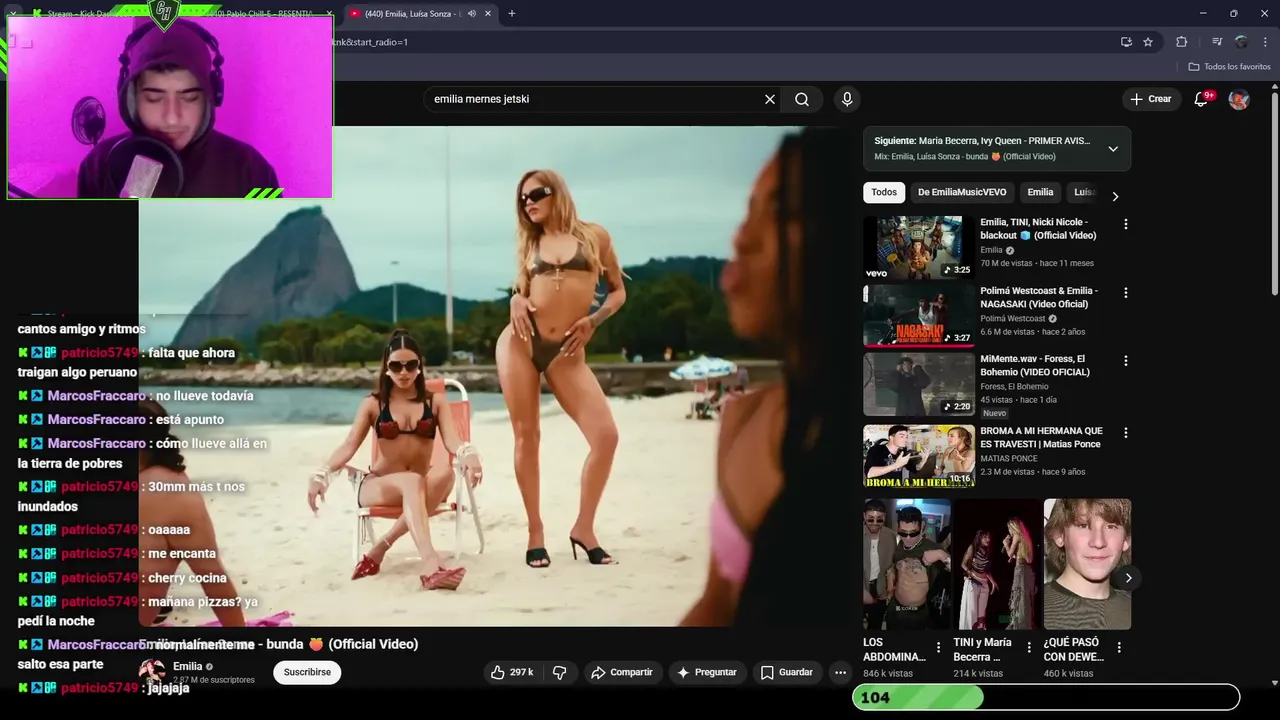This screenshot has height=720, width=1280.
Task: Open the LOS ABDOMINA short thumbnail
Action: (x=907, y=564)
